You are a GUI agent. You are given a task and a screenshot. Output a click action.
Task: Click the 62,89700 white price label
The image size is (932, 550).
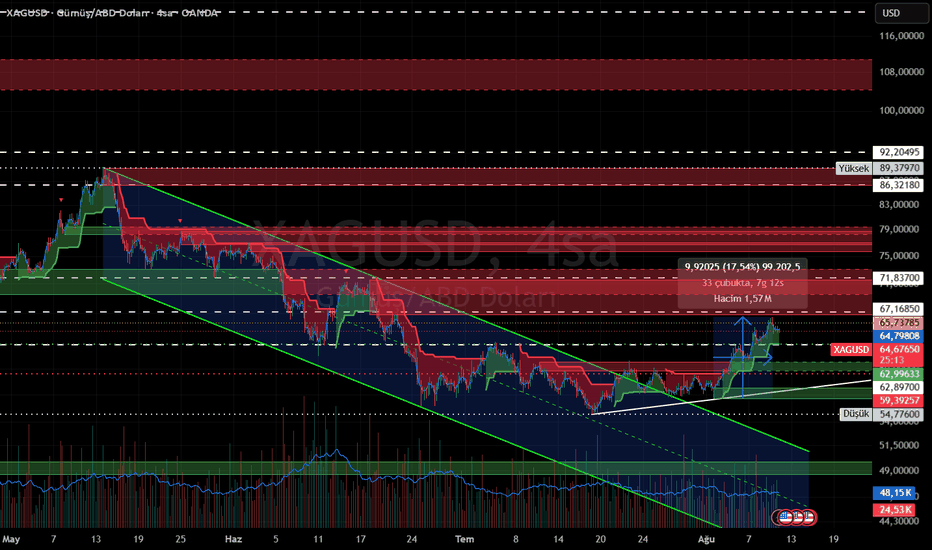point(899,387)
